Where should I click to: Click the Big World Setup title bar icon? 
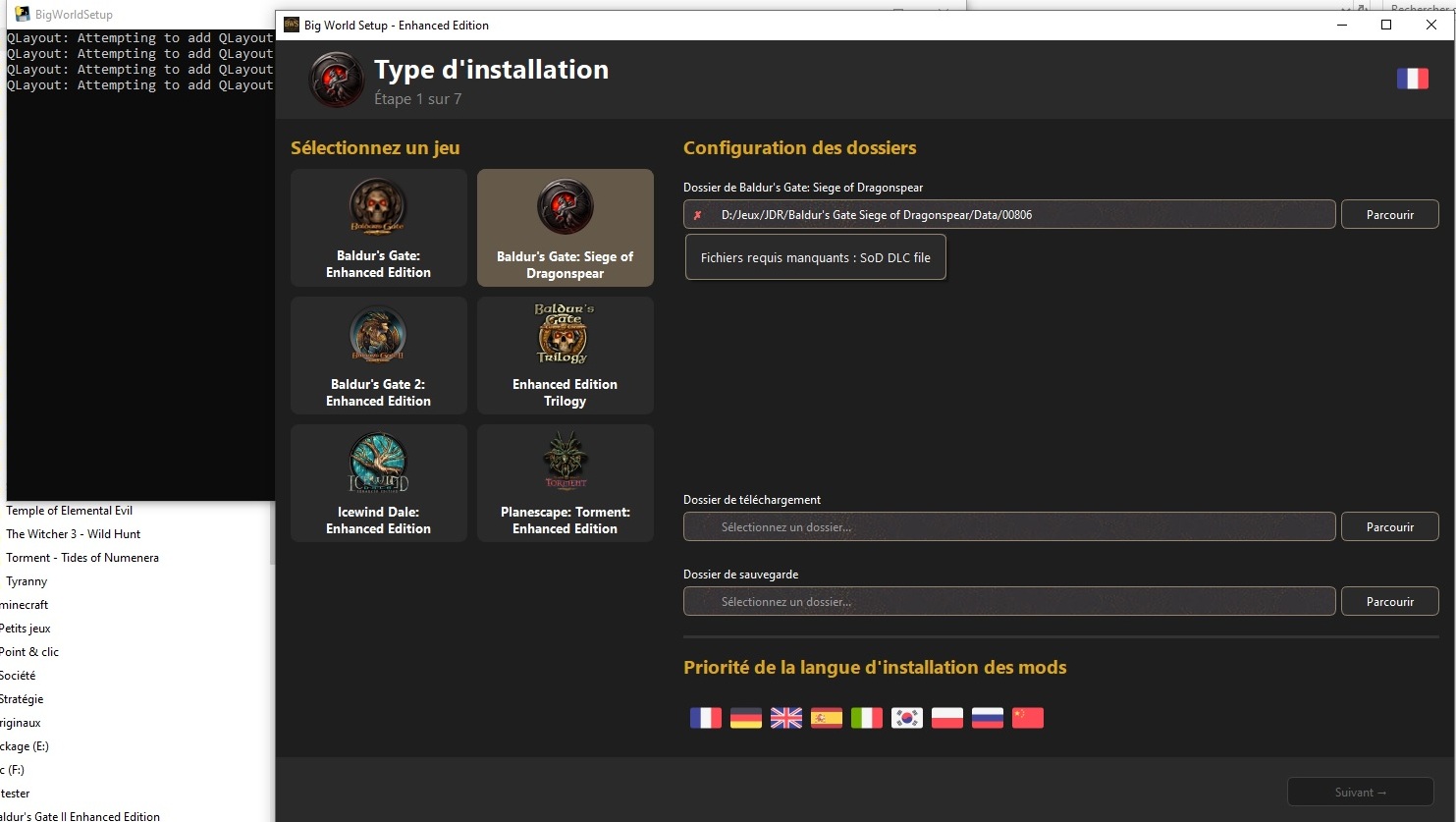click(x=292, y=25)
